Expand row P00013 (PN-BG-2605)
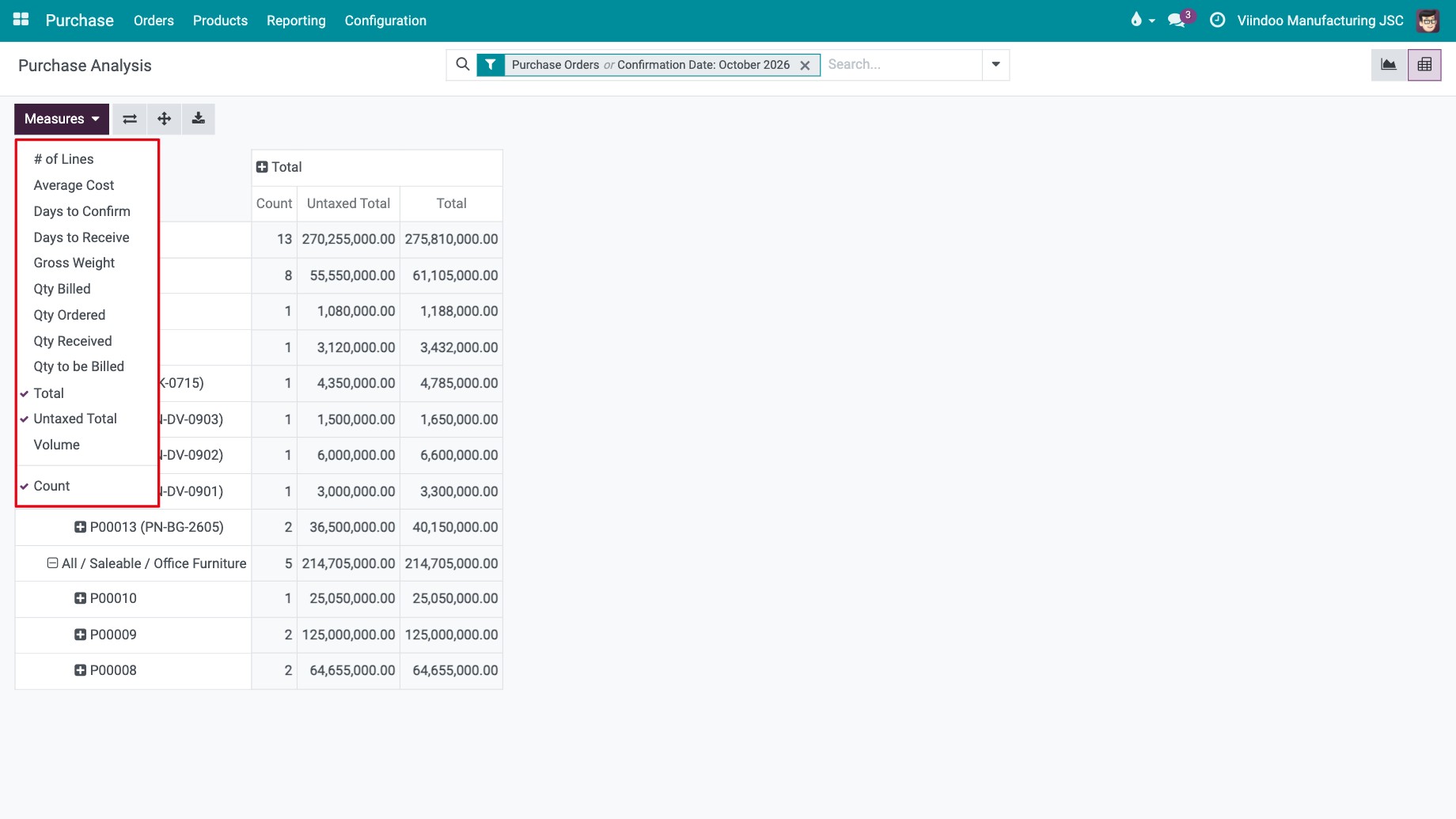Image resolution: width=1456 pixels, height=819 pixels. click(80, 527)
